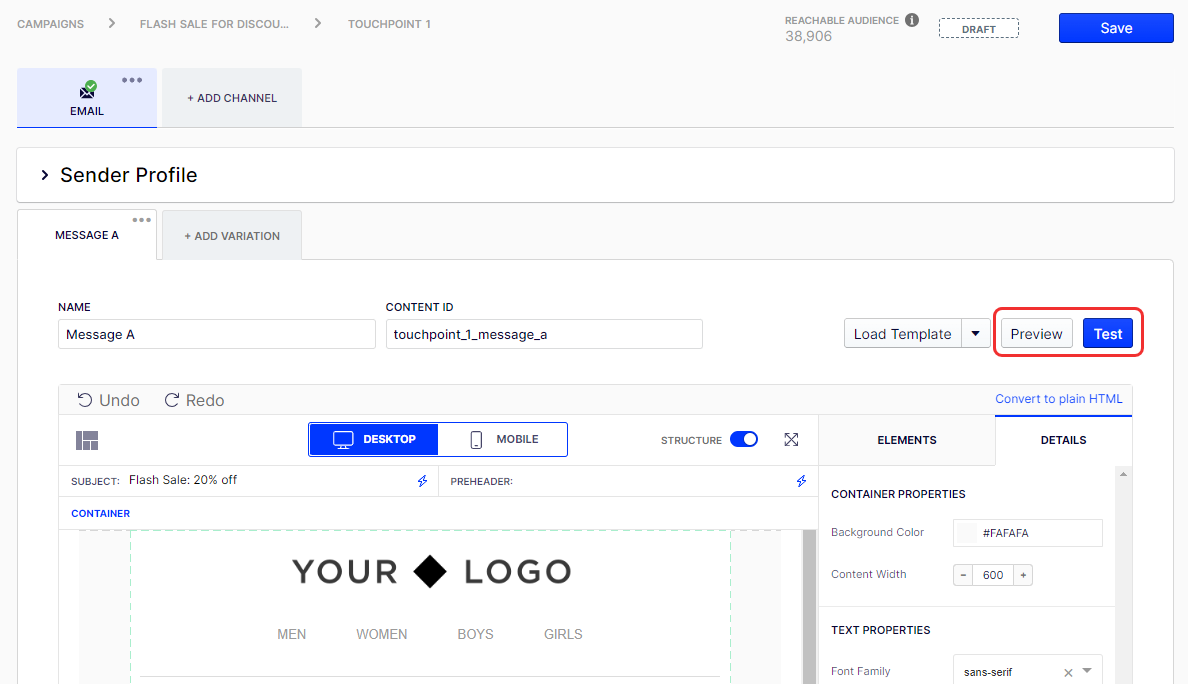Click the fullscreen expand icon in editor
Image resolution: width=1188 pixels, height=684 pixels.
coord(791,440)
